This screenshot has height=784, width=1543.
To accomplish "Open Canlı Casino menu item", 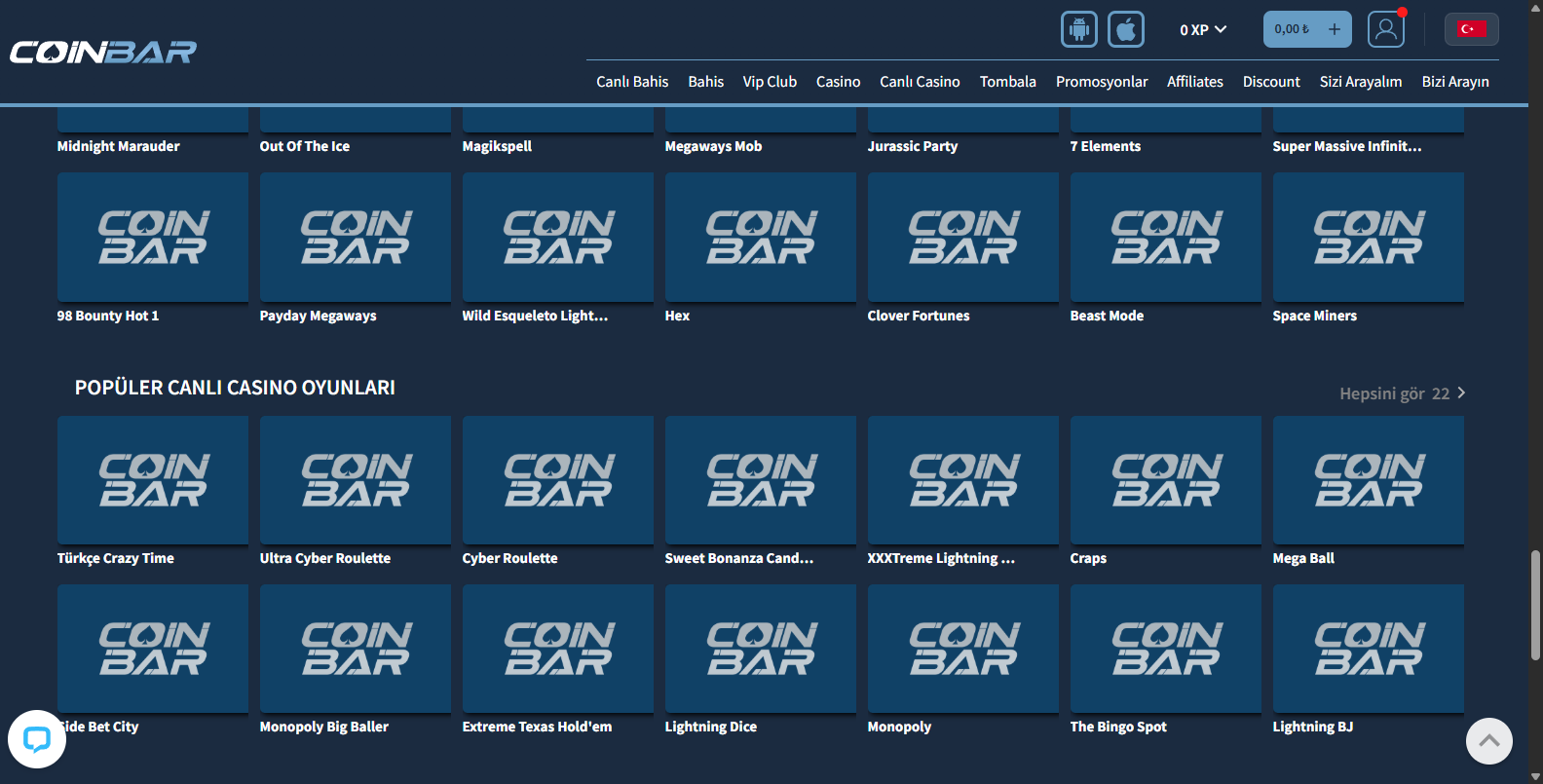I will point(920,82).
